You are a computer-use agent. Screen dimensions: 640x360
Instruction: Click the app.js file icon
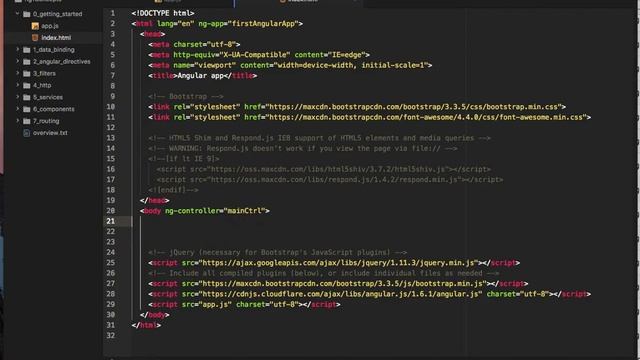pos(35,26)
